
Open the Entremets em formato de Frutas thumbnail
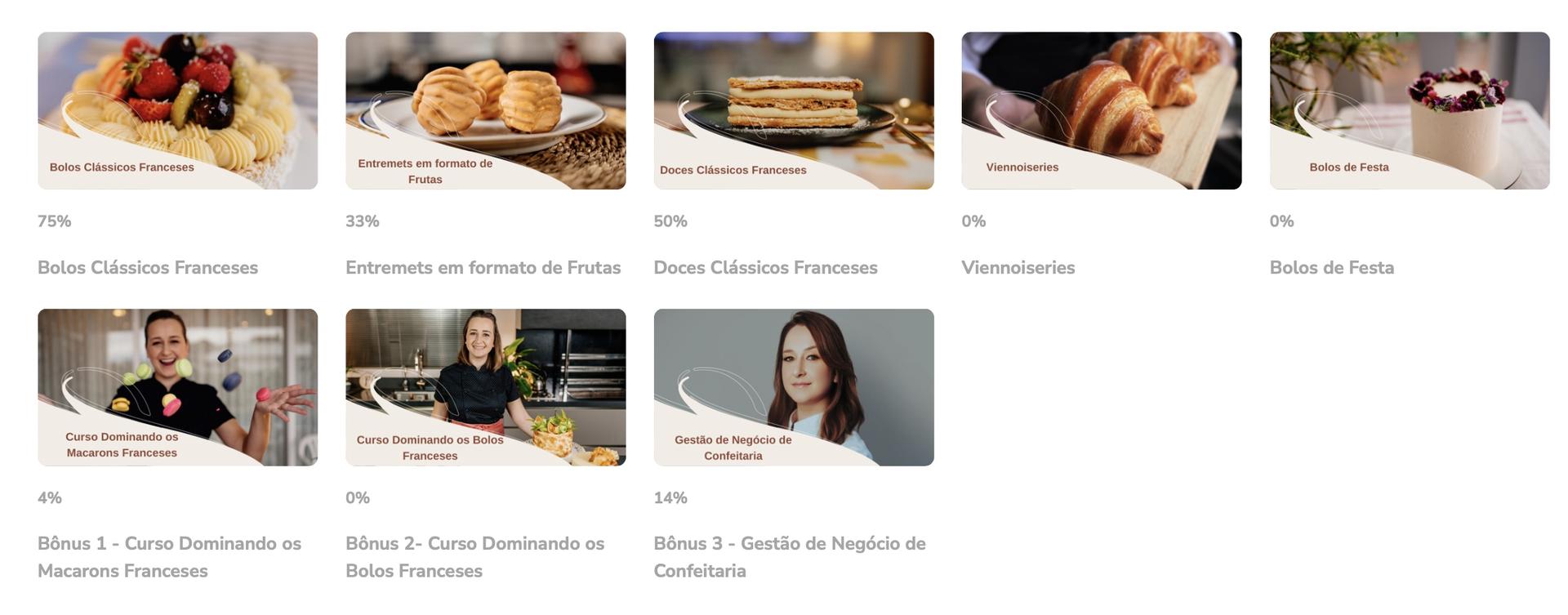coord(485,110)
